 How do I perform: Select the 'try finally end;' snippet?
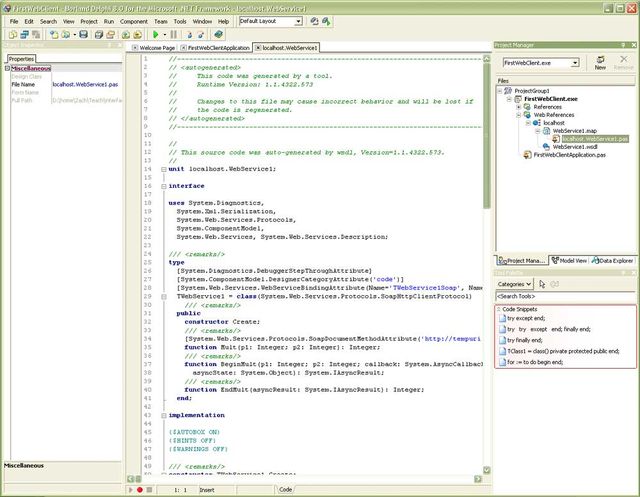coord(524,340)
